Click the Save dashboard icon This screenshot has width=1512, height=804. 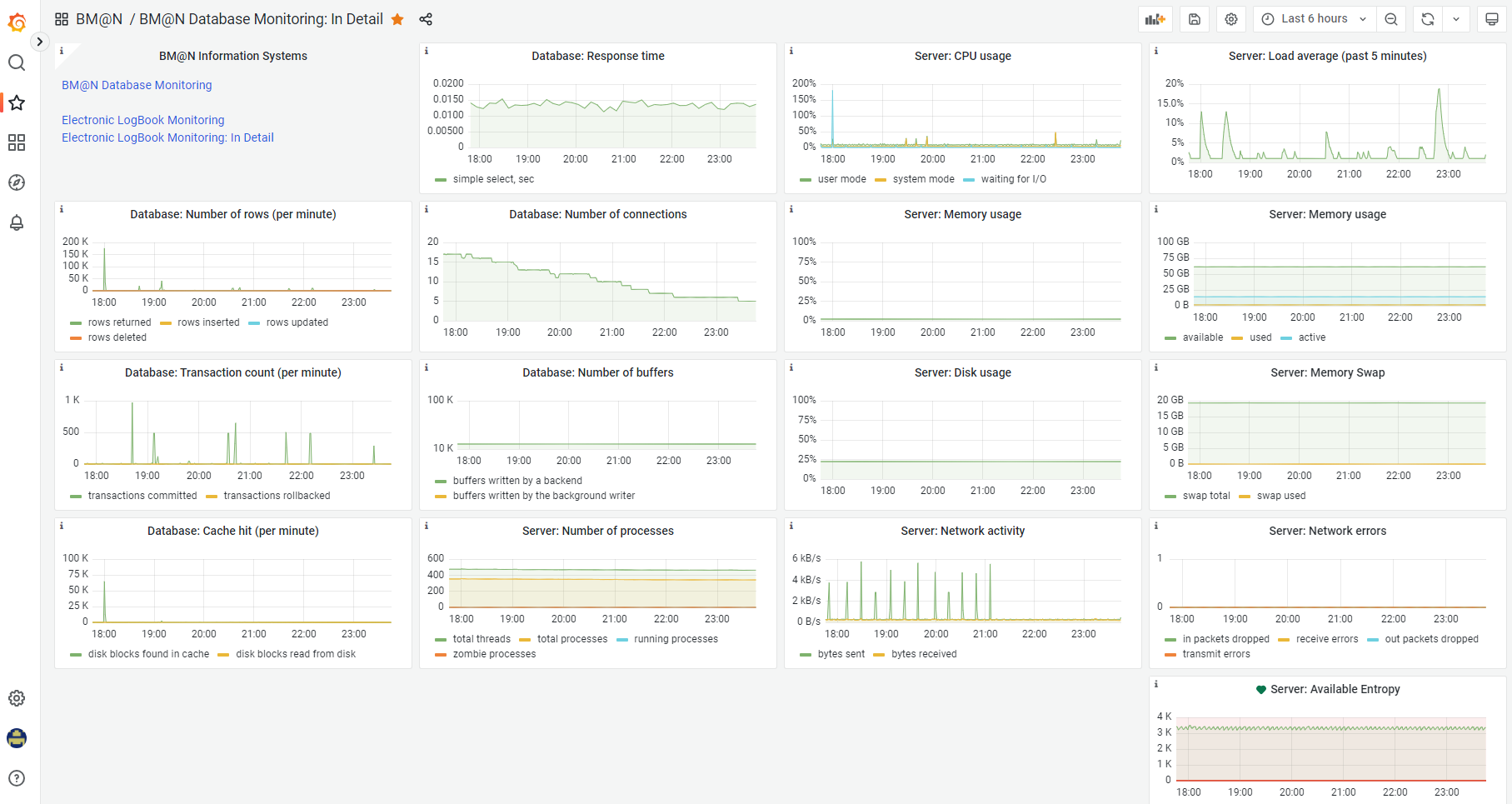pos(1194,19)
